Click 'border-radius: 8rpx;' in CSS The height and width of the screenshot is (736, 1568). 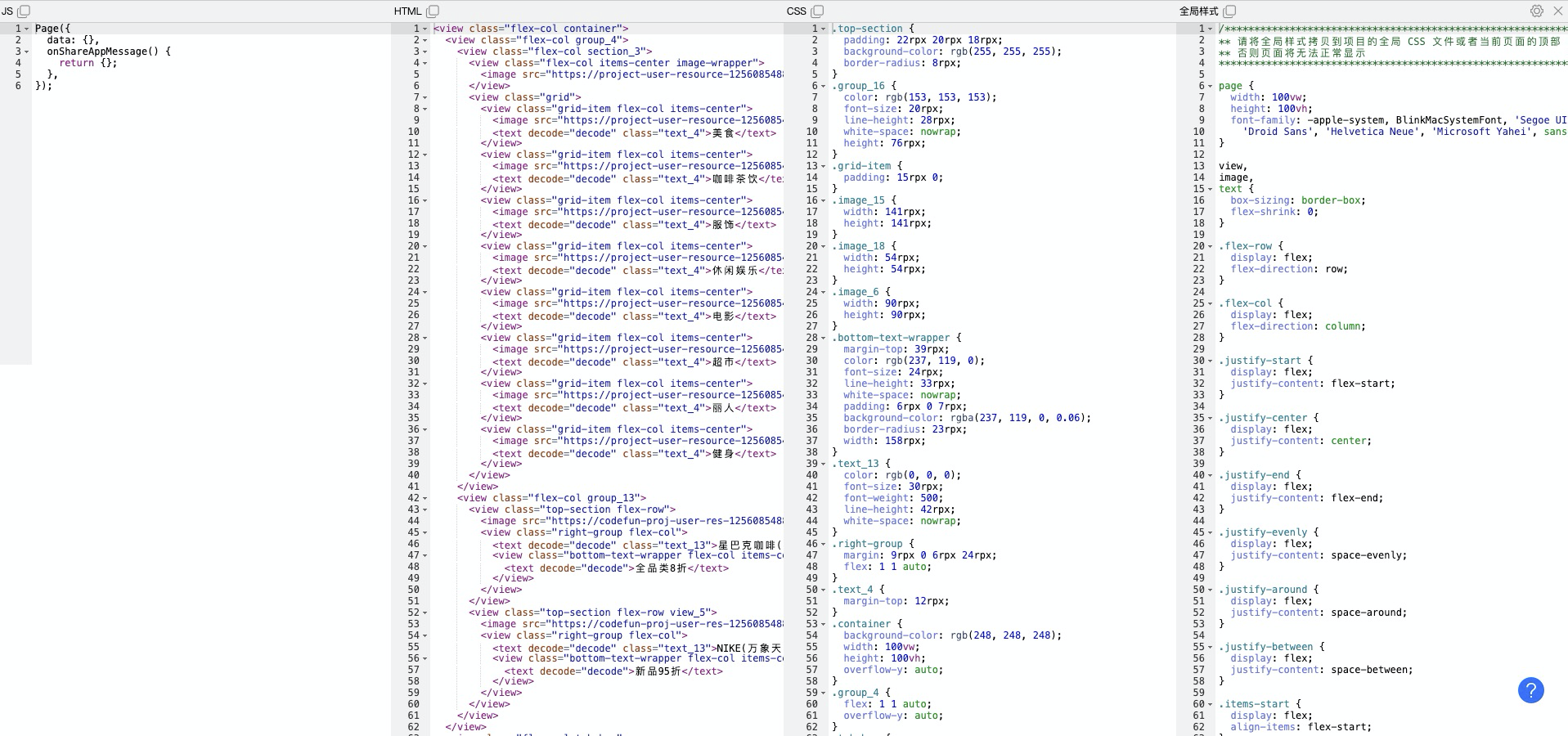point(902,63)
